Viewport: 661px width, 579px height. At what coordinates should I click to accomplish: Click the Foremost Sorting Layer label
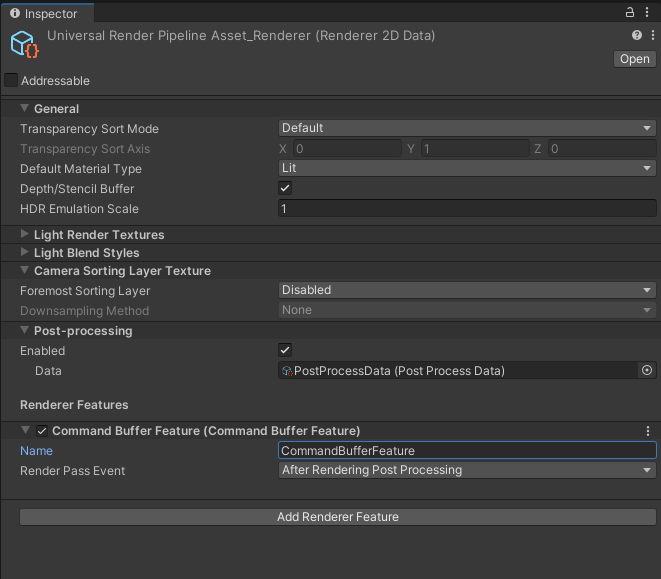point(85,291)
